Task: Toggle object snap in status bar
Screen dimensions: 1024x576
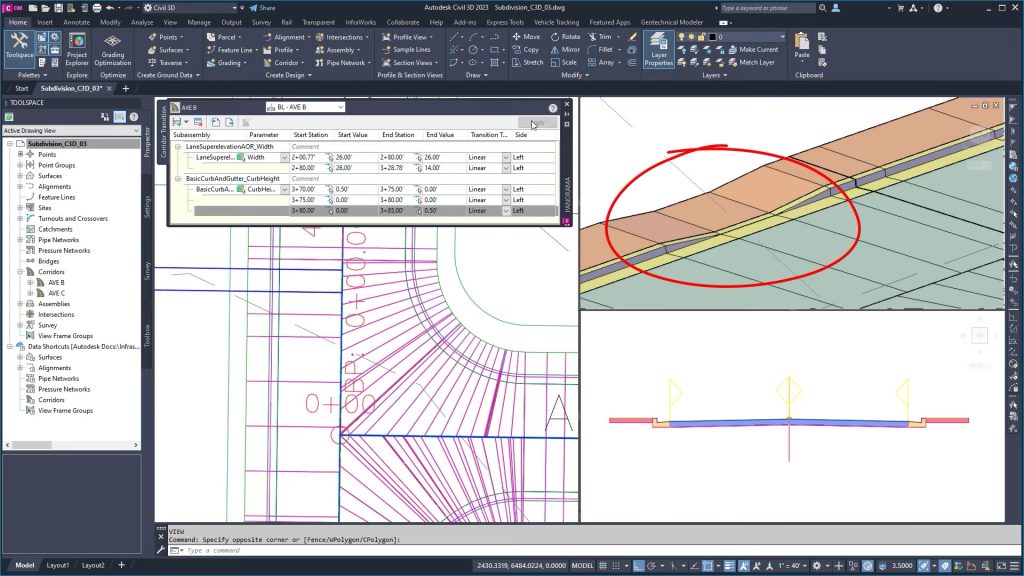Action: pos(707,566)
